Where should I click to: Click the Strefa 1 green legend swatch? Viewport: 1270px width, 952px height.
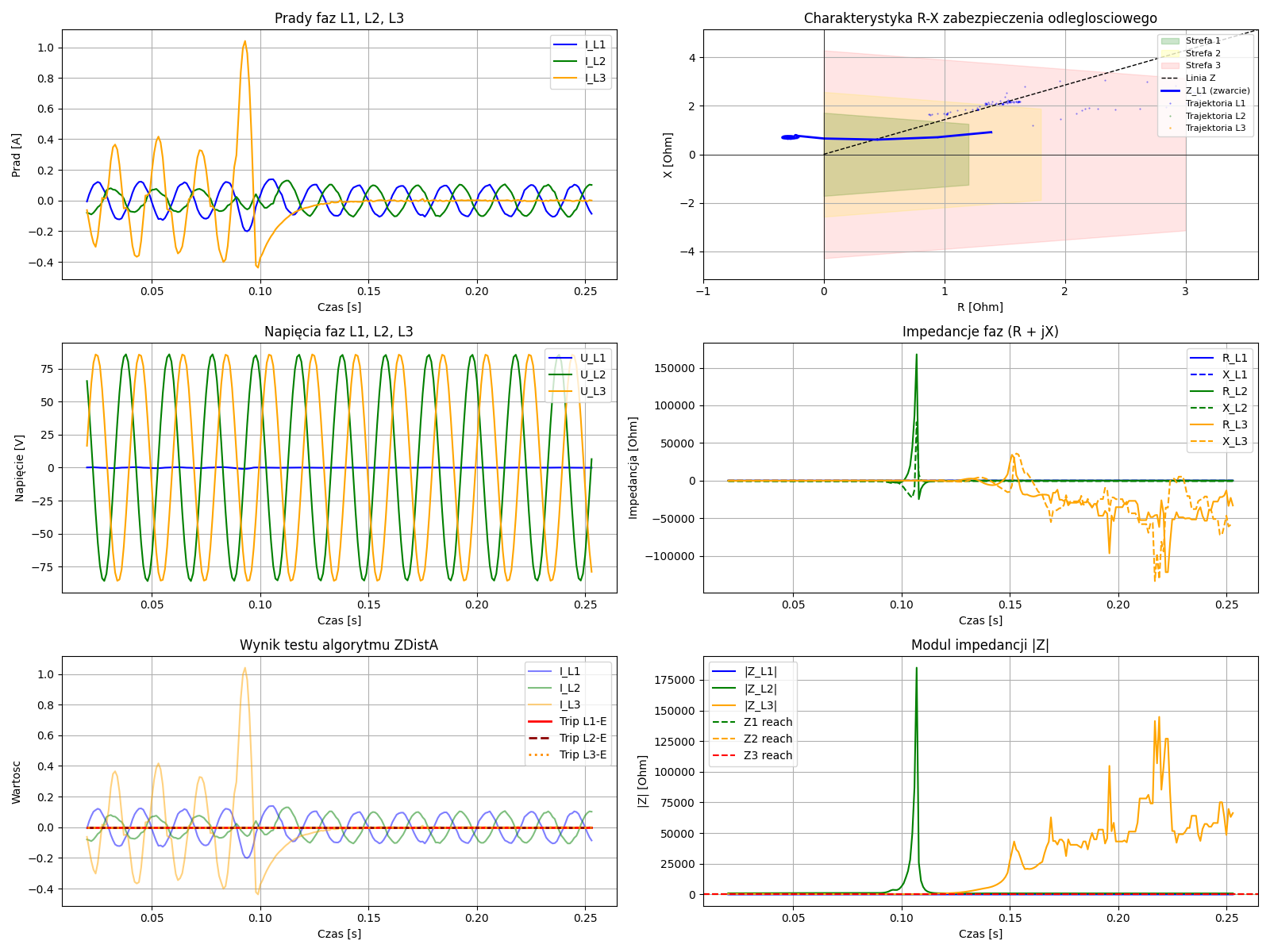pyautogui.click(x=1169, y=40)
